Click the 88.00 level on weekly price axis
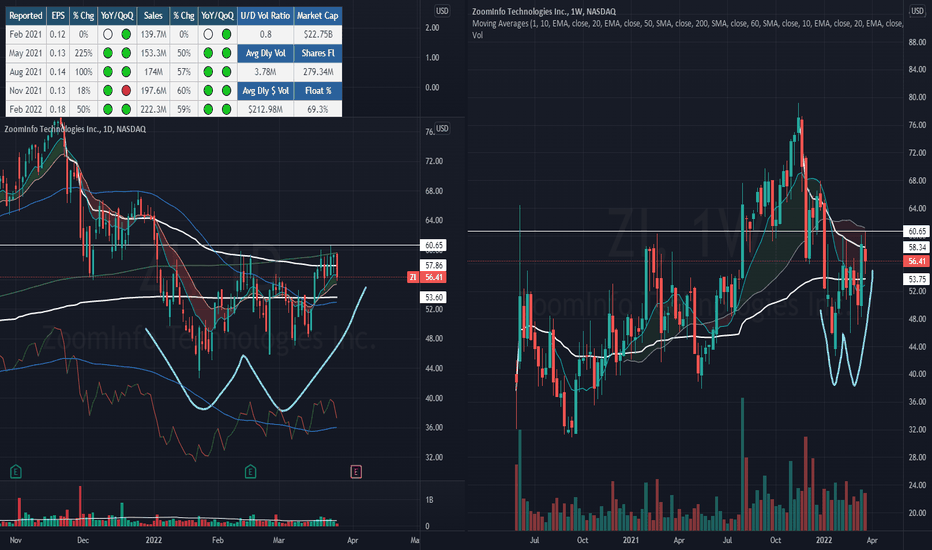This screenshot has height=550, width=932. (917, 42)
